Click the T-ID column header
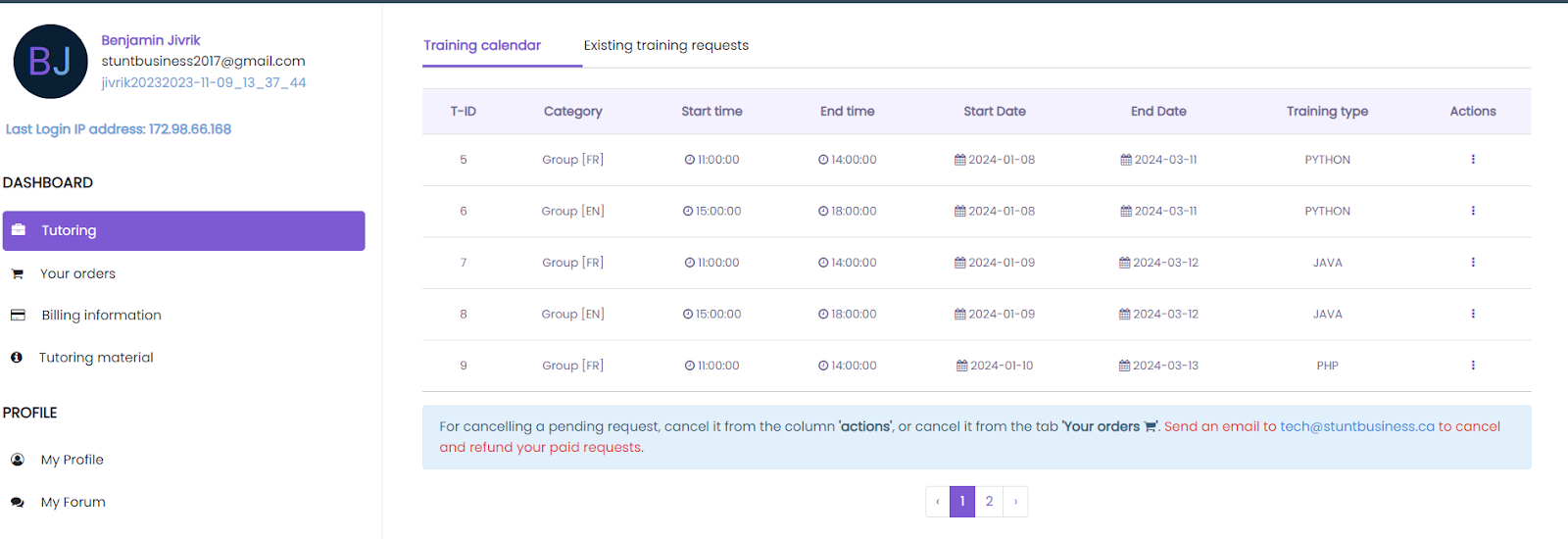The image size is (1568, 539). click(x=464, y=111)
